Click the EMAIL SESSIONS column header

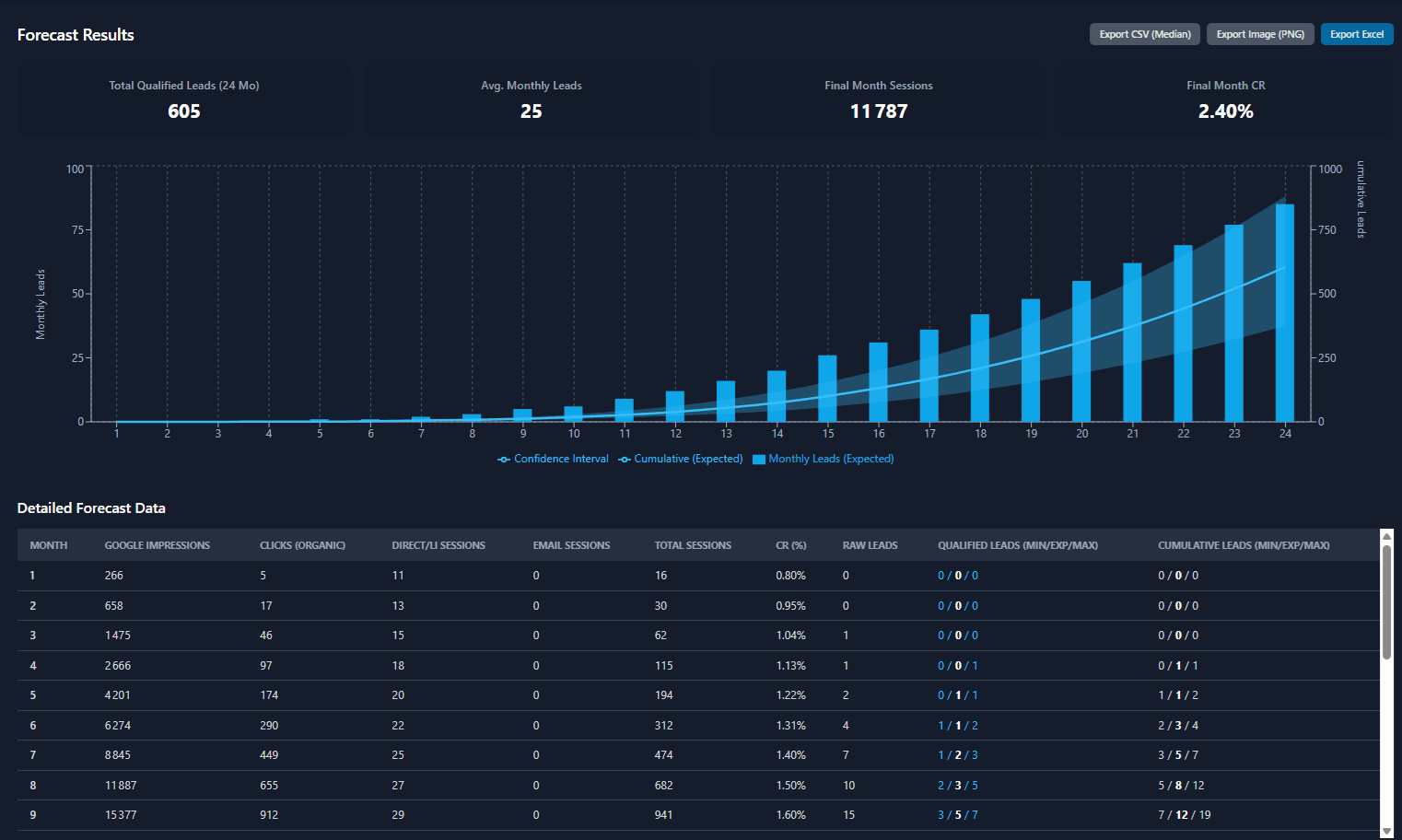click(571, 545)
